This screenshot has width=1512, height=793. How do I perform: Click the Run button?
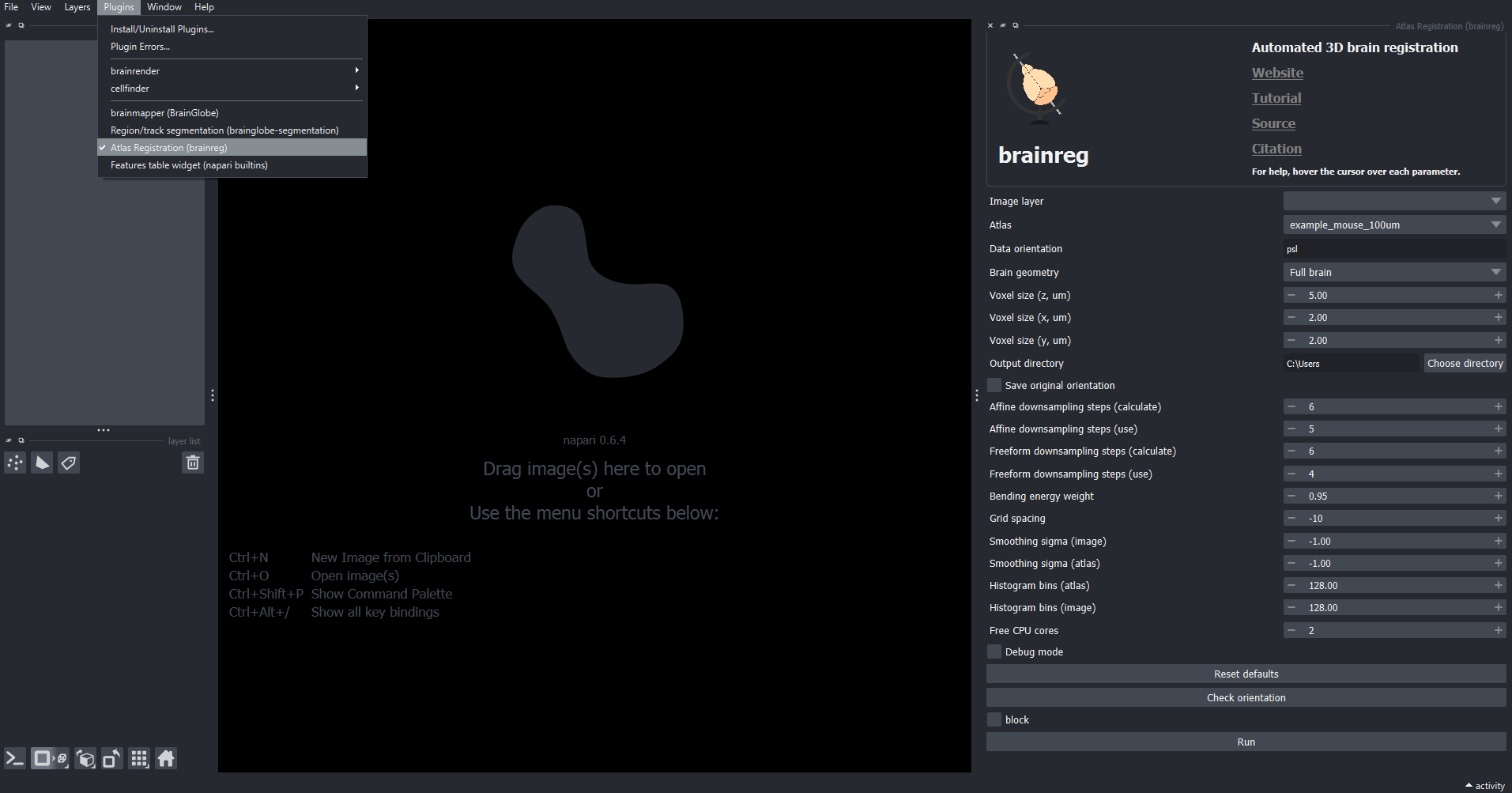(x=1246, y=742)
